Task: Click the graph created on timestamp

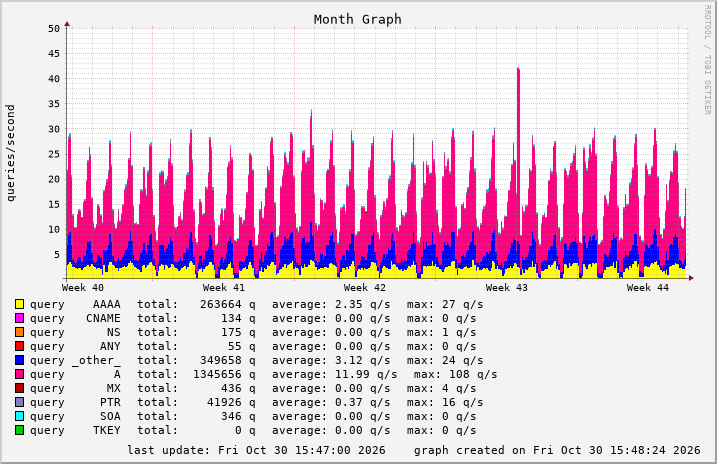Action: 557,450
